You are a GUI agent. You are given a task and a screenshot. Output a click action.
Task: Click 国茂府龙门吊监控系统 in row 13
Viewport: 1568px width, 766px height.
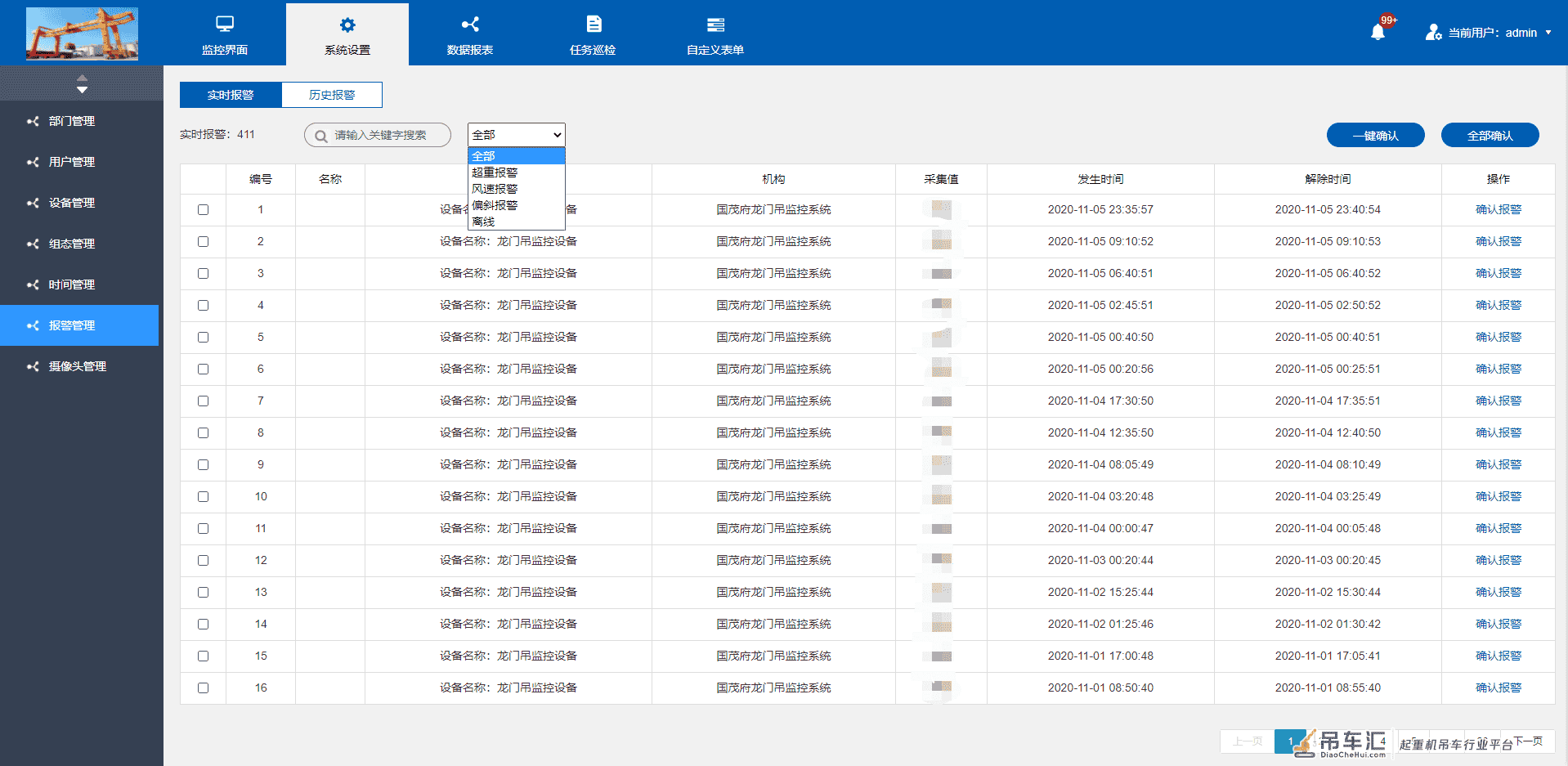(773, 592)
